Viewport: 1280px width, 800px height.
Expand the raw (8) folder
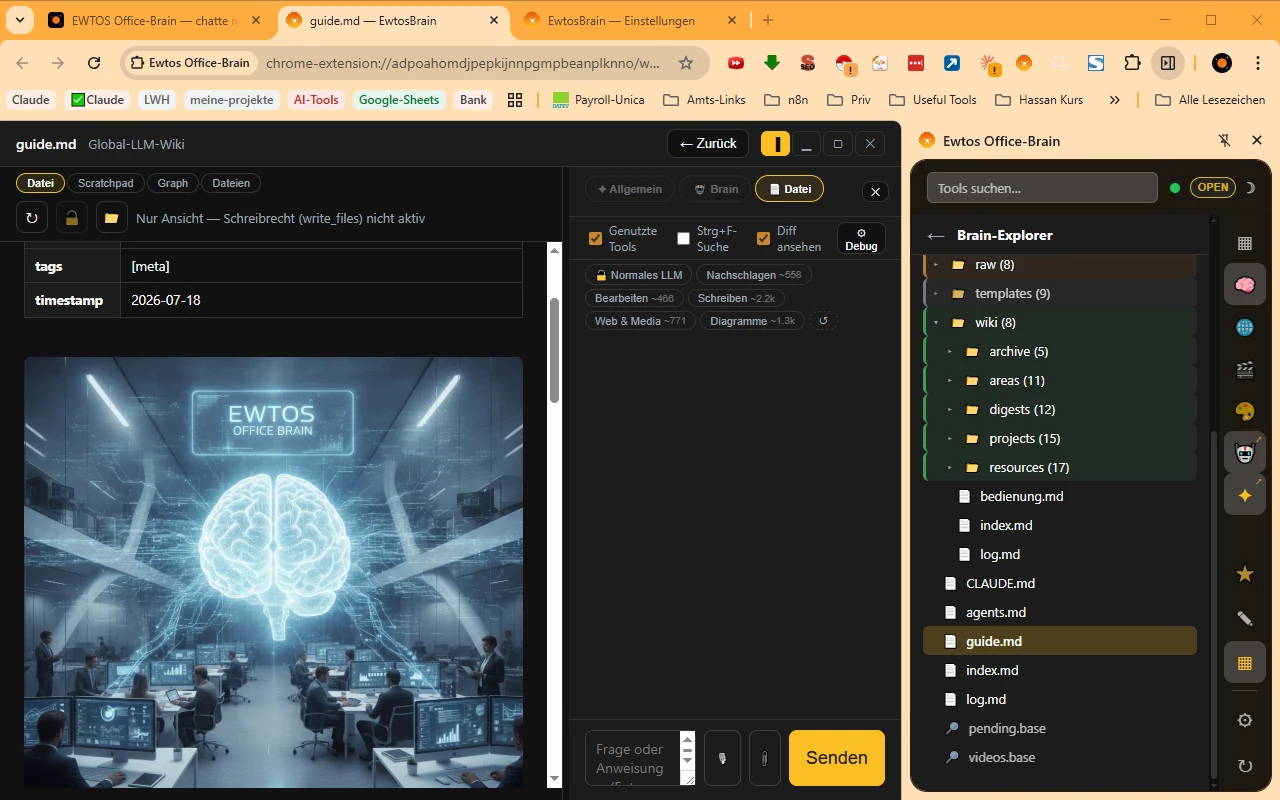[x=1060, y=265]
